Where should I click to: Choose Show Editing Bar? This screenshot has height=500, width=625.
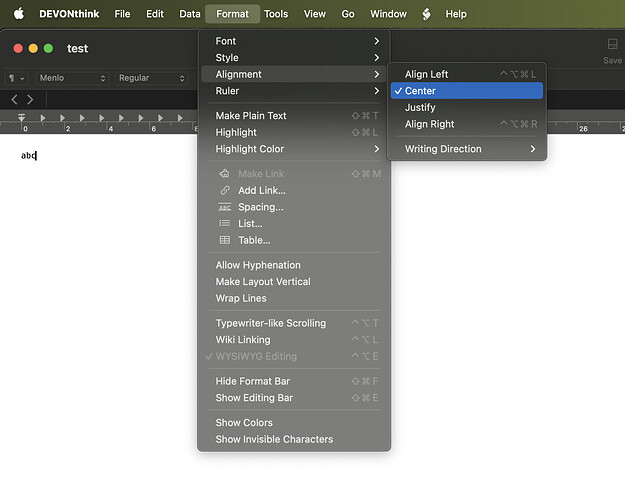294,398
